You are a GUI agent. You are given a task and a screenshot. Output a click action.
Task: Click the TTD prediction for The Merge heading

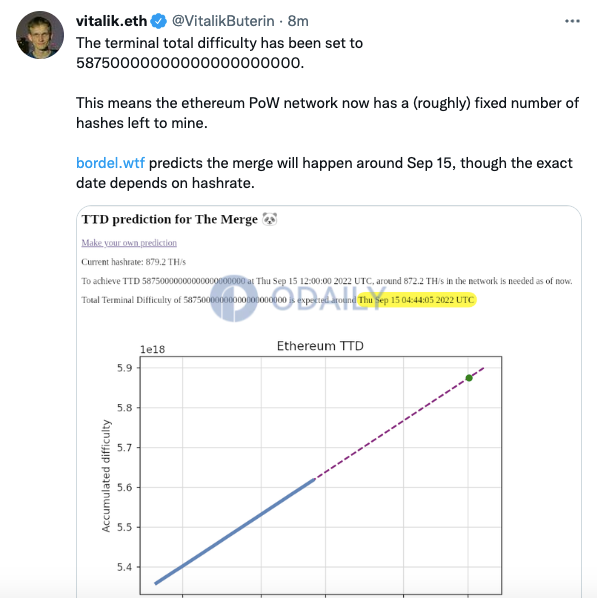point(170,219)
